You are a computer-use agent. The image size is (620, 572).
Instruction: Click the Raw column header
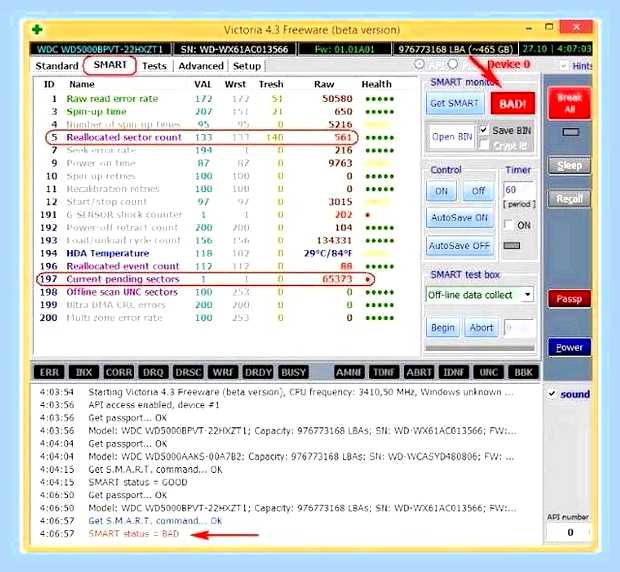pyautogui.click(x=324, y=84)
